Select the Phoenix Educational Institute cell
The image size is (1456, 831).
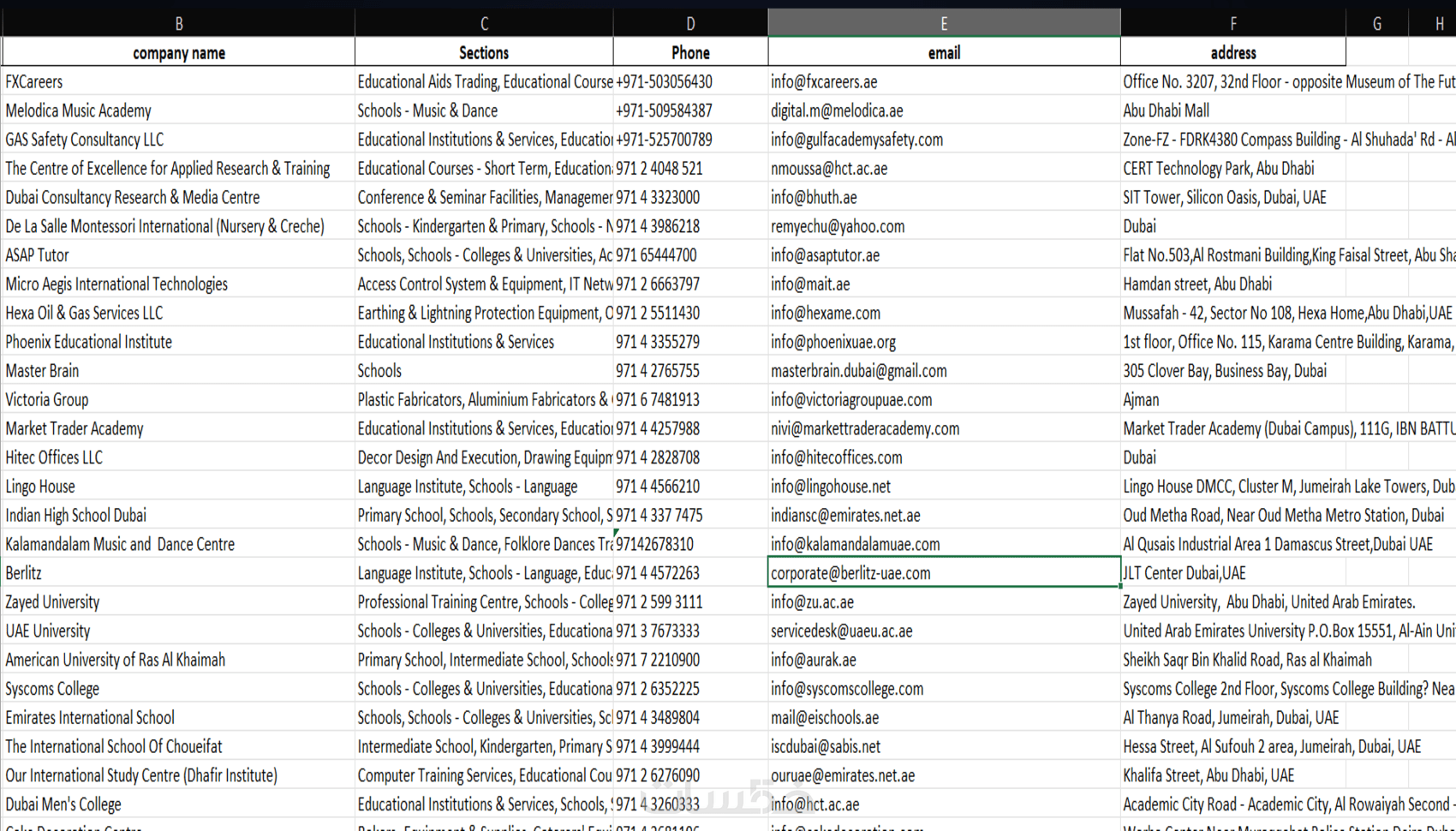[178, 342]
